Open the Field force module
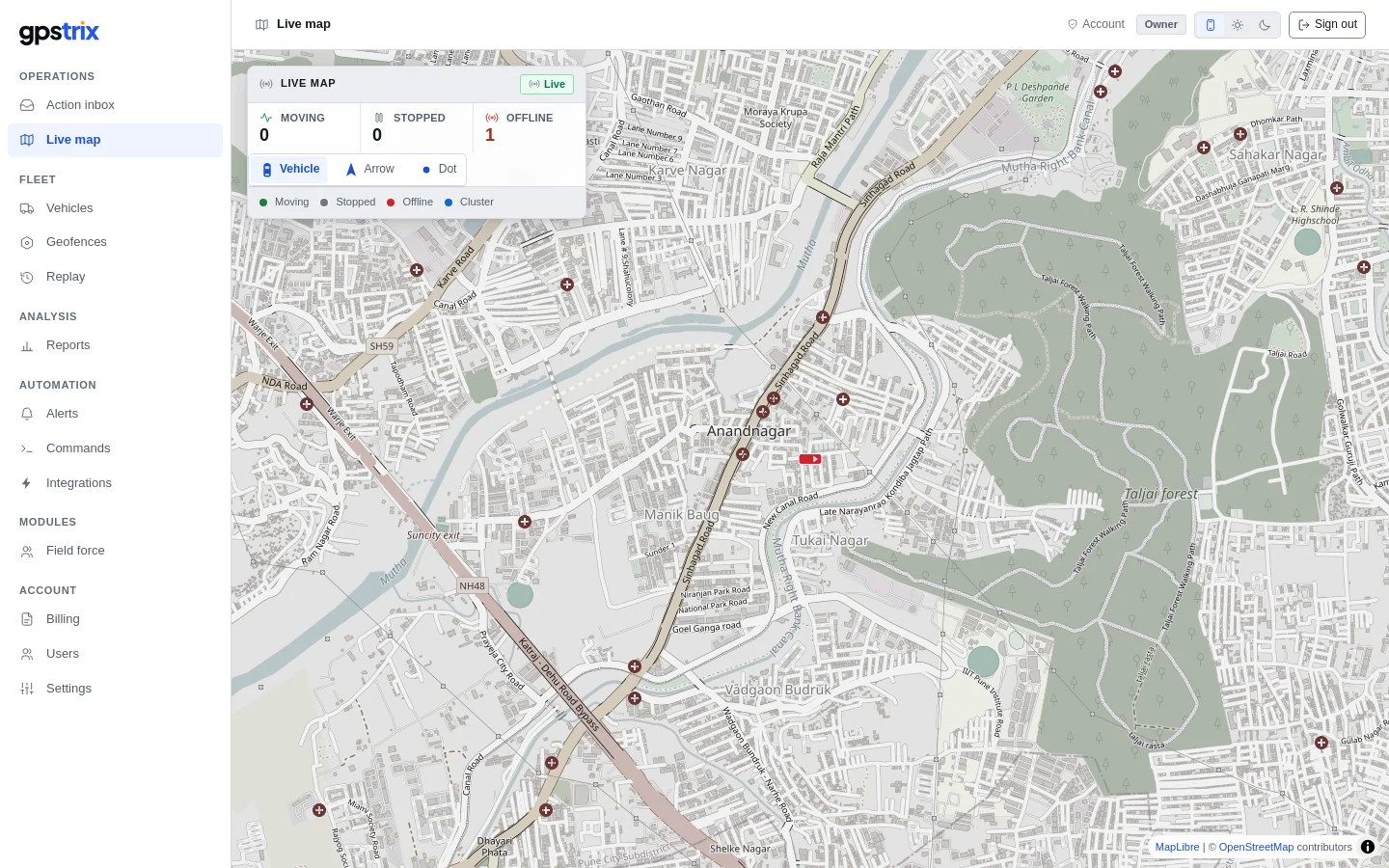This screenshot has width=1389, height=868. [x=115, y=551]
